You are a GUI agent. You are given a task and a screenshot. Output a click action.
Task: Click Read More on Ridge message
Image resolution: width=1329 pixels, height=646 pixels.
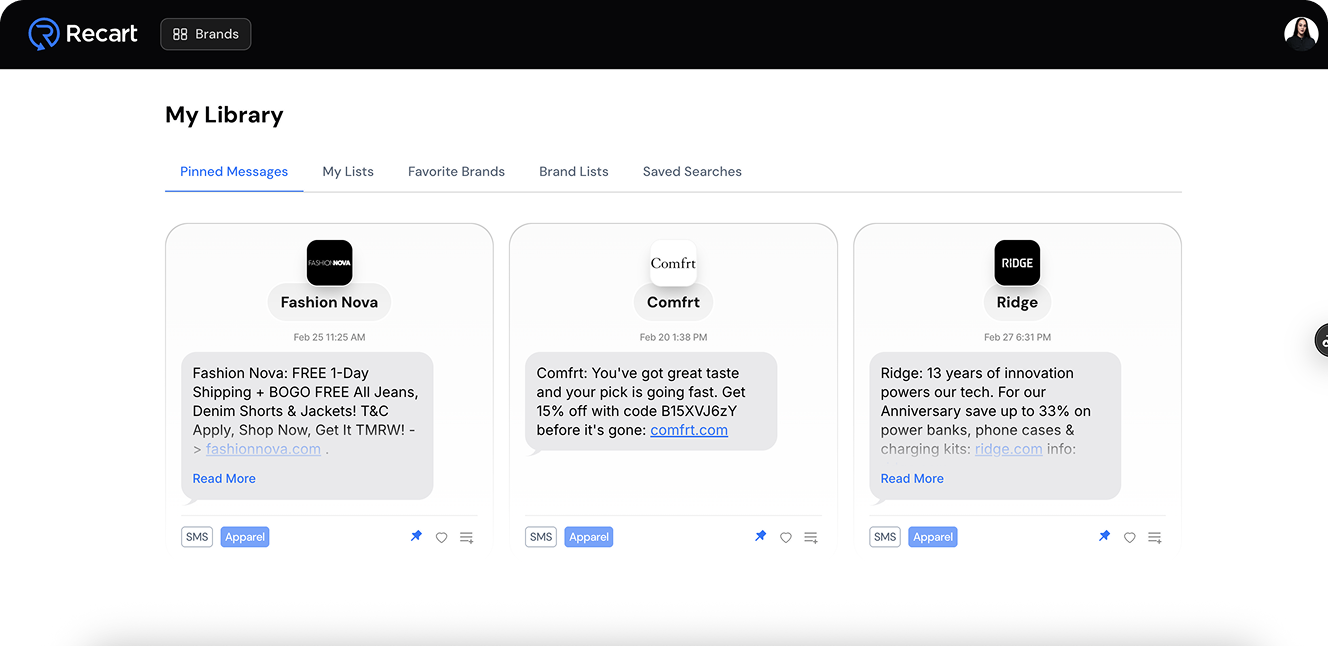click(x=912, y=479)
